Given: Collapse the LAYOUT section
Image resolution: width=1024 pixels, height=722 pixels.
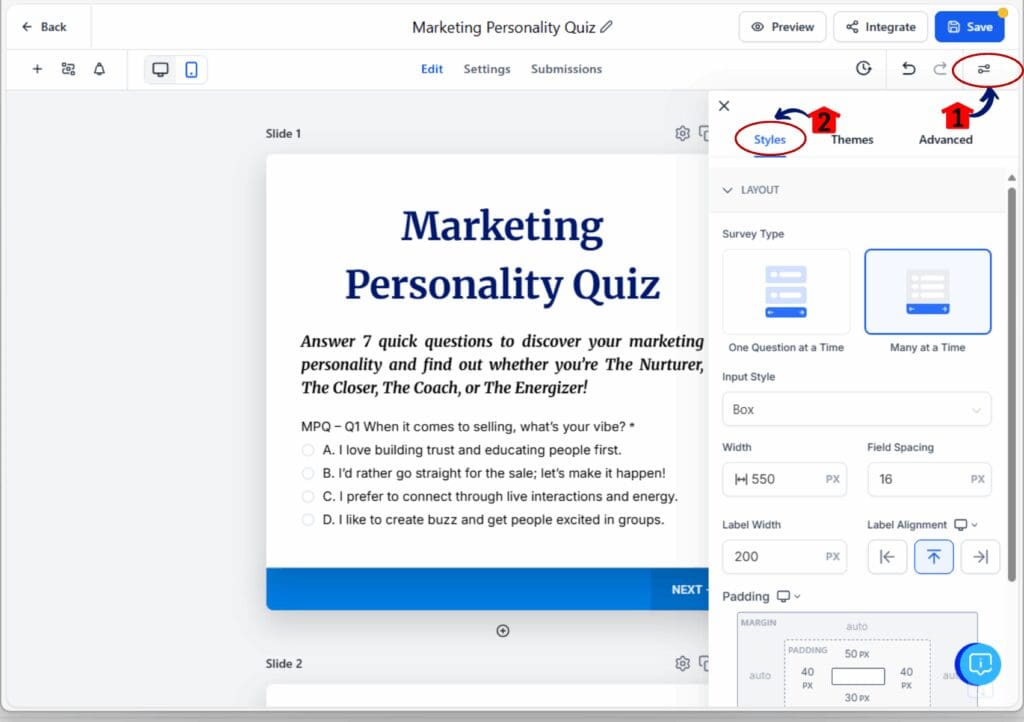Looking at the screenshot, I should click(x=728, y=190).
